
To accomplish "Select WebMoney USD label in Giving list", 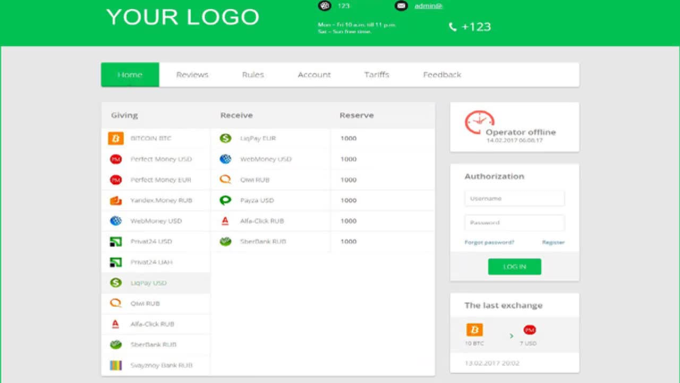I will 156,221.
